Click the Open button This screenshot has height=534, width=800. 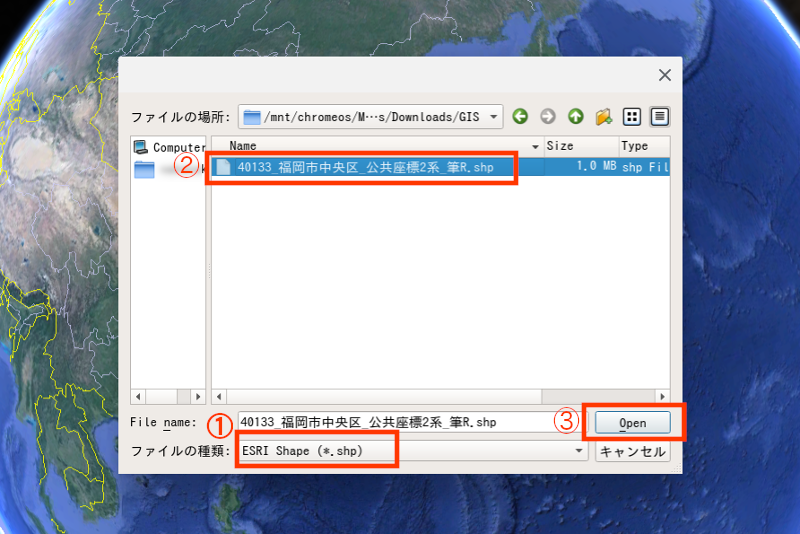pos(633,423)
